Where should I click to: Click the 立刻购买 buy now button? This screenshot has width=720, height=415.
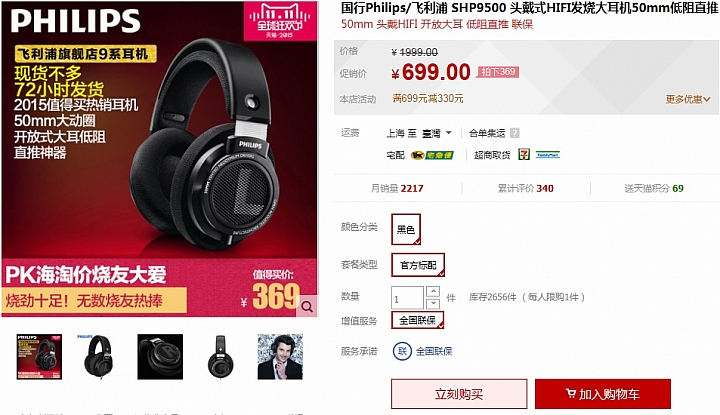tap(459, 394)
